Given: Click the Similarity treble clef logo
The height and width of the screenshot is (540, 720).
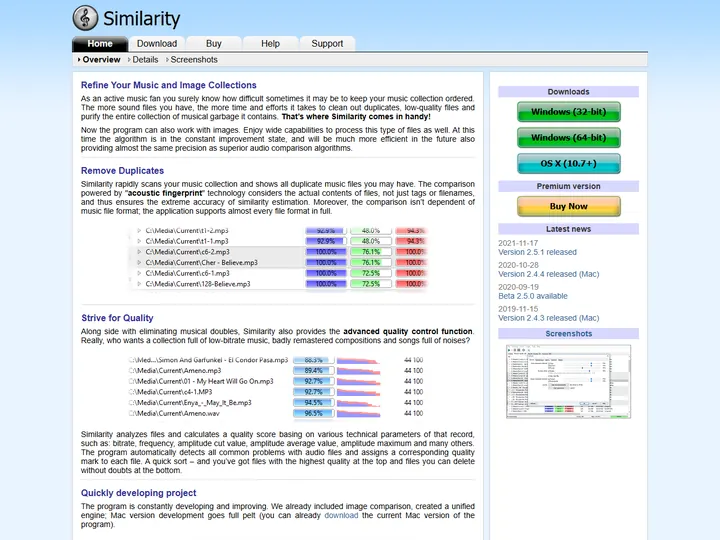Looking at the screenshot, I should pos(85,18).
